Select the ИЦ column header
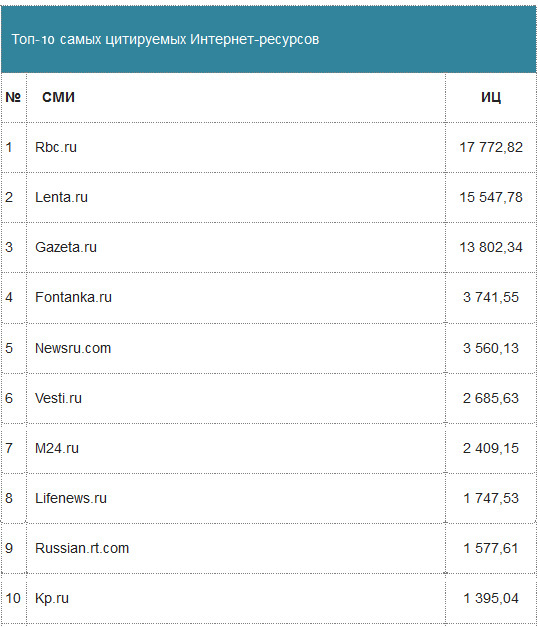The width and height of the screenshot is (538, 627). point(491,97)
